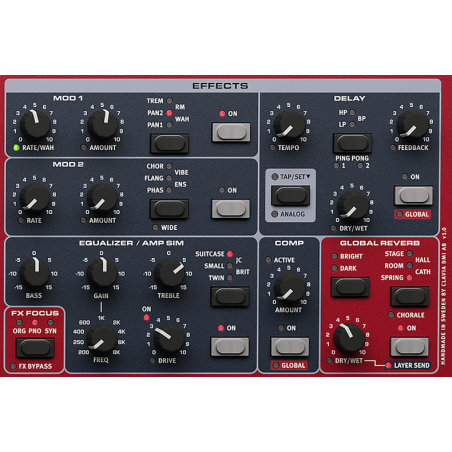Toggle the MOD 1 ON button
Image resolution: width=452 pixels, height=452 pixels.
point(231,132)
